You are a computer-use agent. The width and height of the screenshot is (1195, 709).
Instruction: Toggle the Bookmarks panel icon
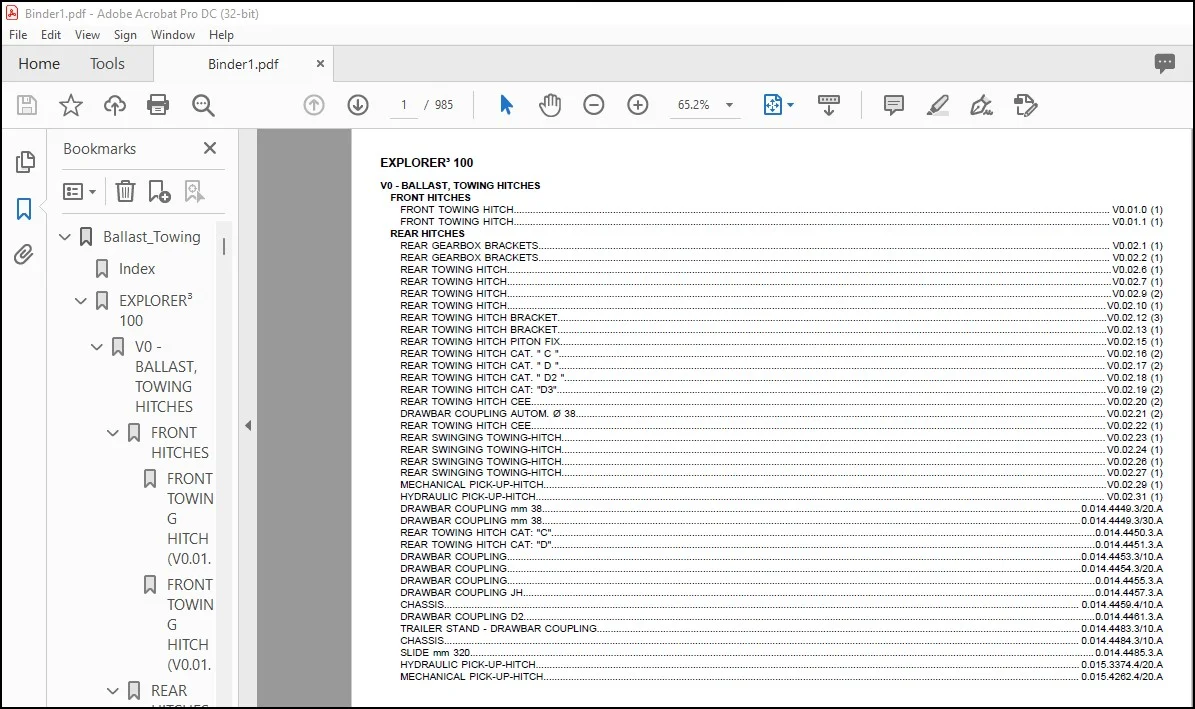tap(24, 209)
